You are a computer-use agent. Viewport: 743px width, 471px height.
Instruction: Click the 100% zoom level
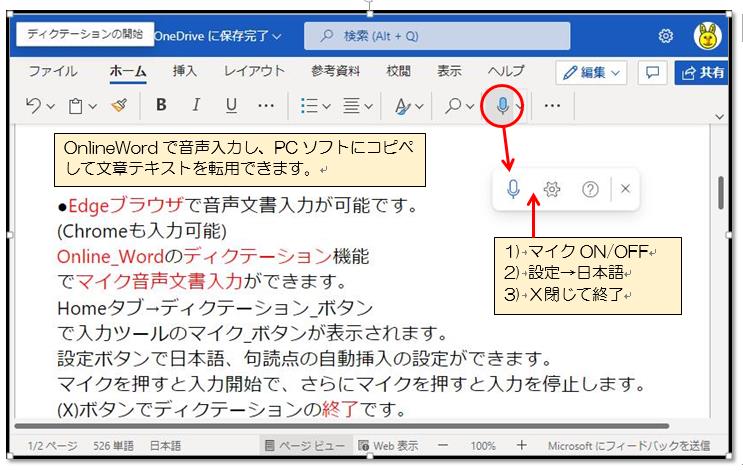(483, 446)
